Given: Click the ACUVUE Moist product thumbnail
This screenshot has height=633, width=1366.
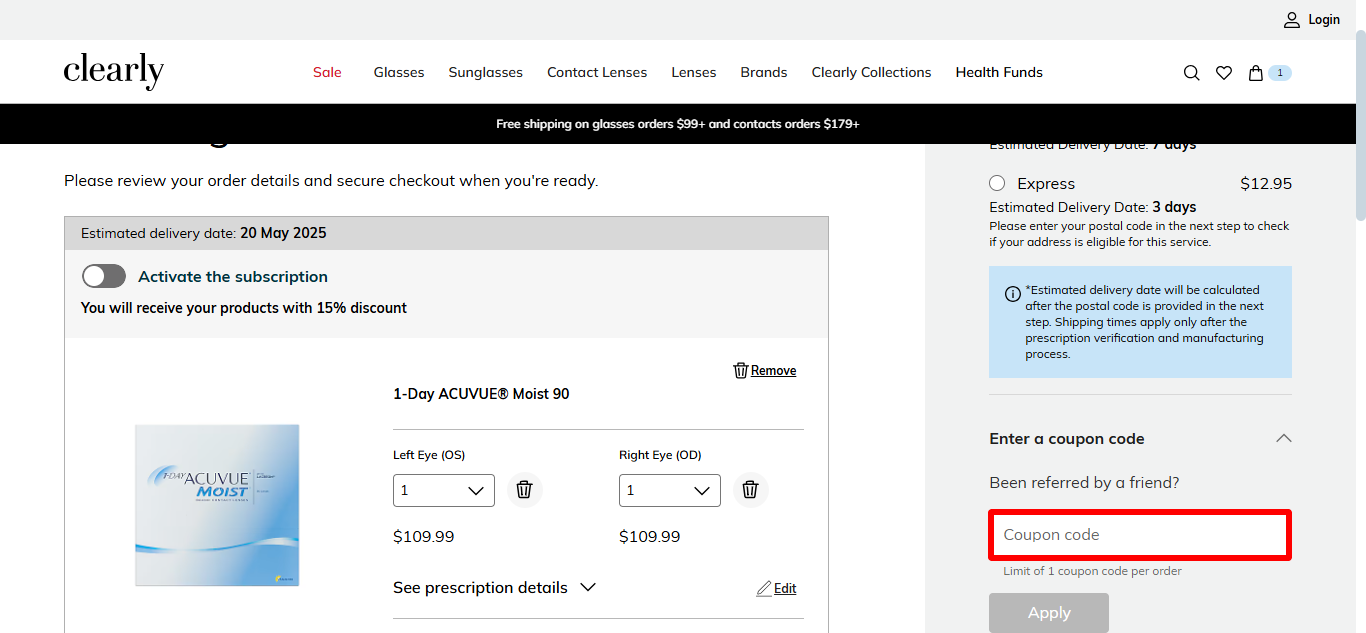Looking at the screenshot, I should [x=217, y=505].
